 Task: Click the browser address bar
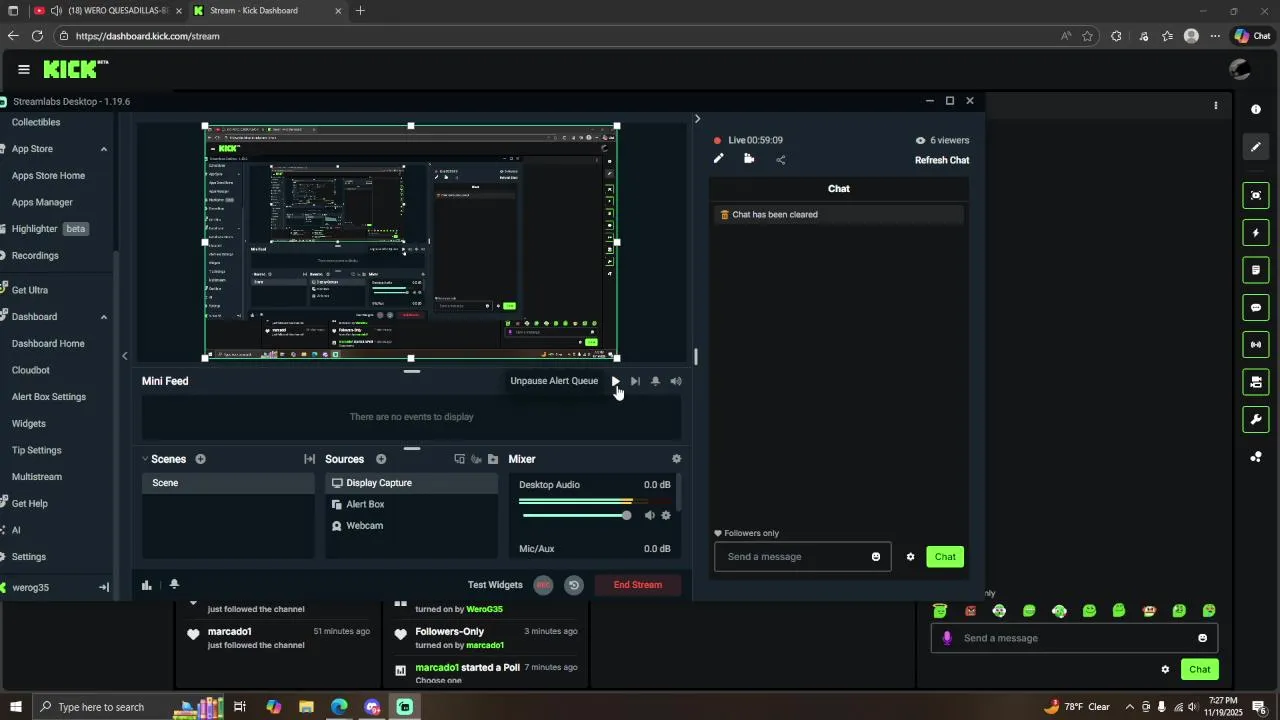[x=560, y=36]
